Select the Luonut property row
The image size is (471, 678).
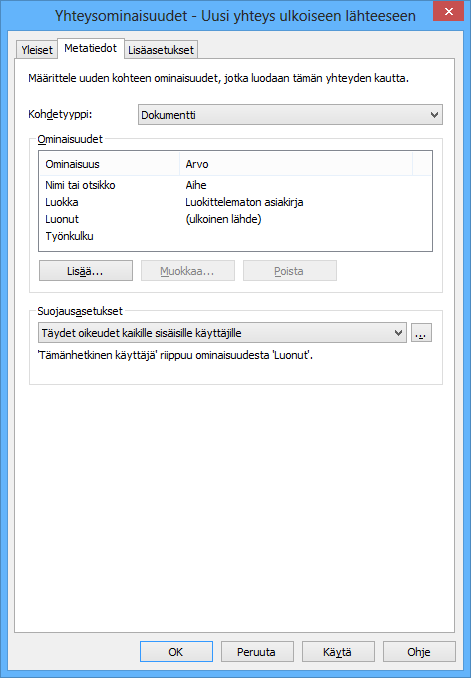click(x=235, y=219)
